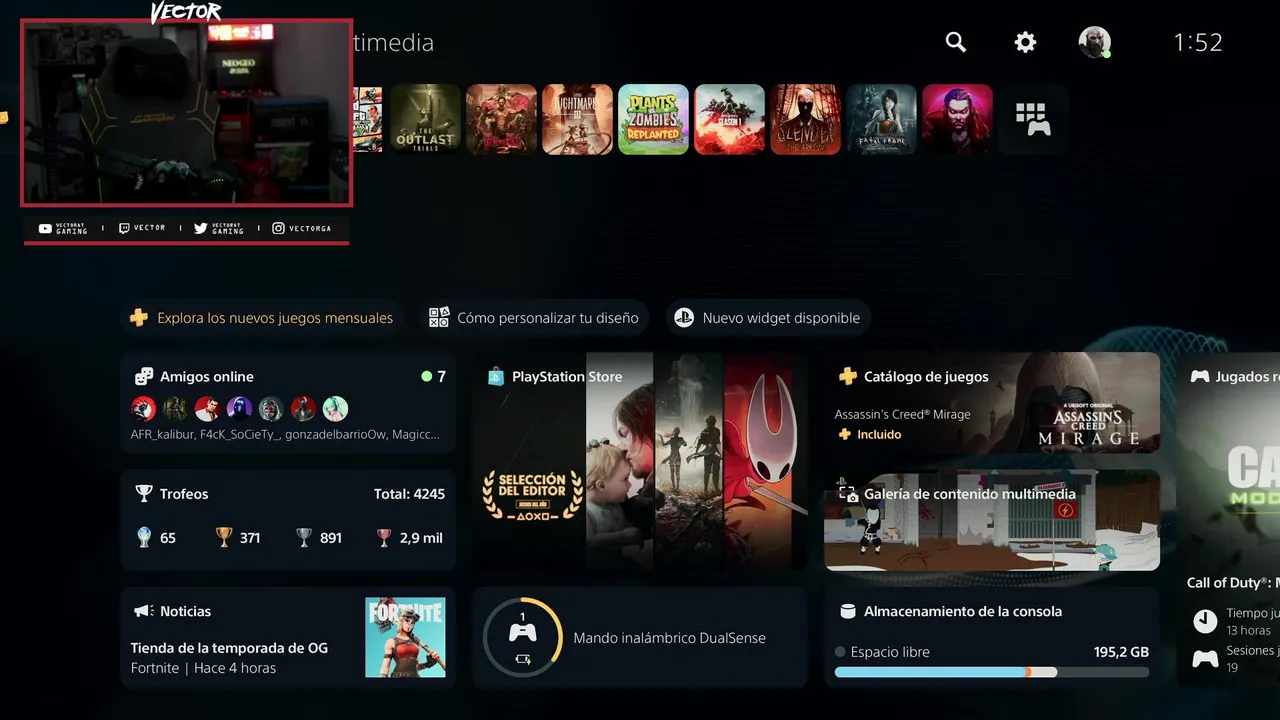Open the Death Stranding store art
1280x720 pixels.
[620, 462]
